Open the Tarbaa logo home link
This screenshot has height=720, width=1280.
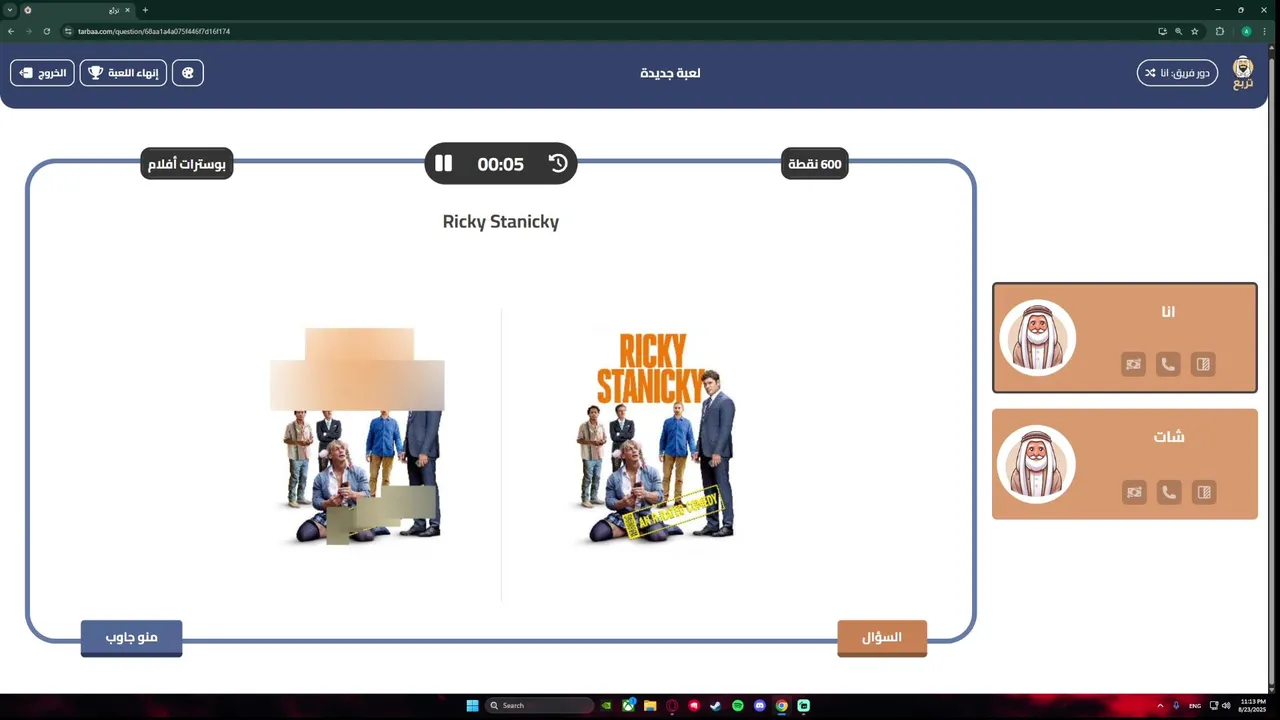pyautogui.click(x=1243, y=73)
